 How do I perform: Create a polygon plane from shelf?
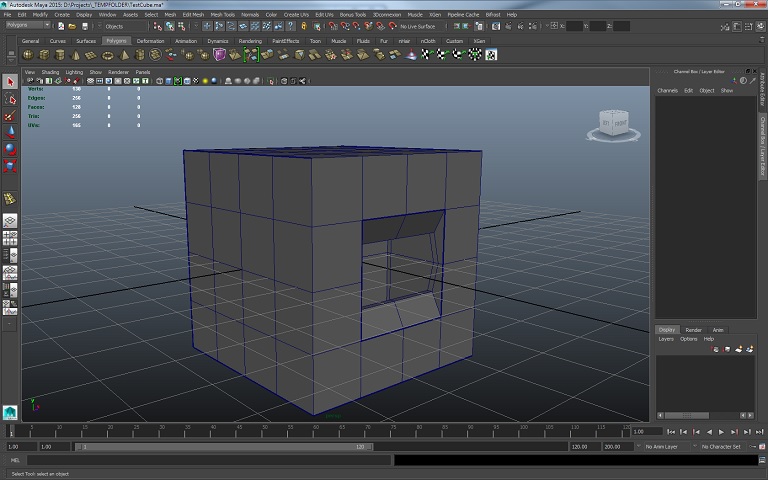(x=91, y=55)
